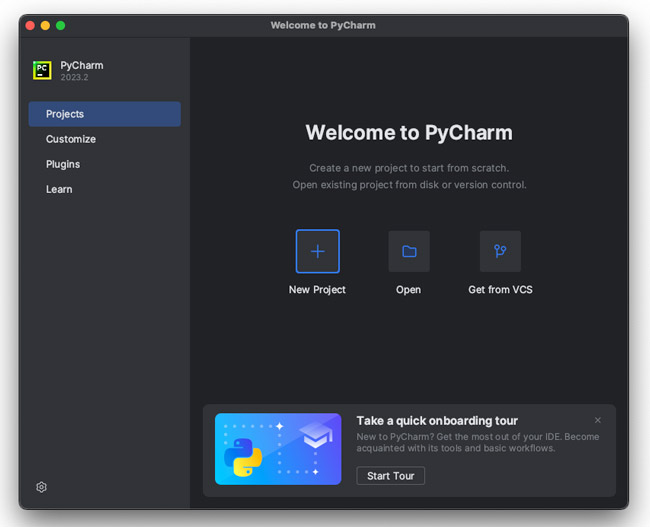Viewport: 650px width, 527px height.
Task: Click the Start Tour button
Action: coord(390,476)
